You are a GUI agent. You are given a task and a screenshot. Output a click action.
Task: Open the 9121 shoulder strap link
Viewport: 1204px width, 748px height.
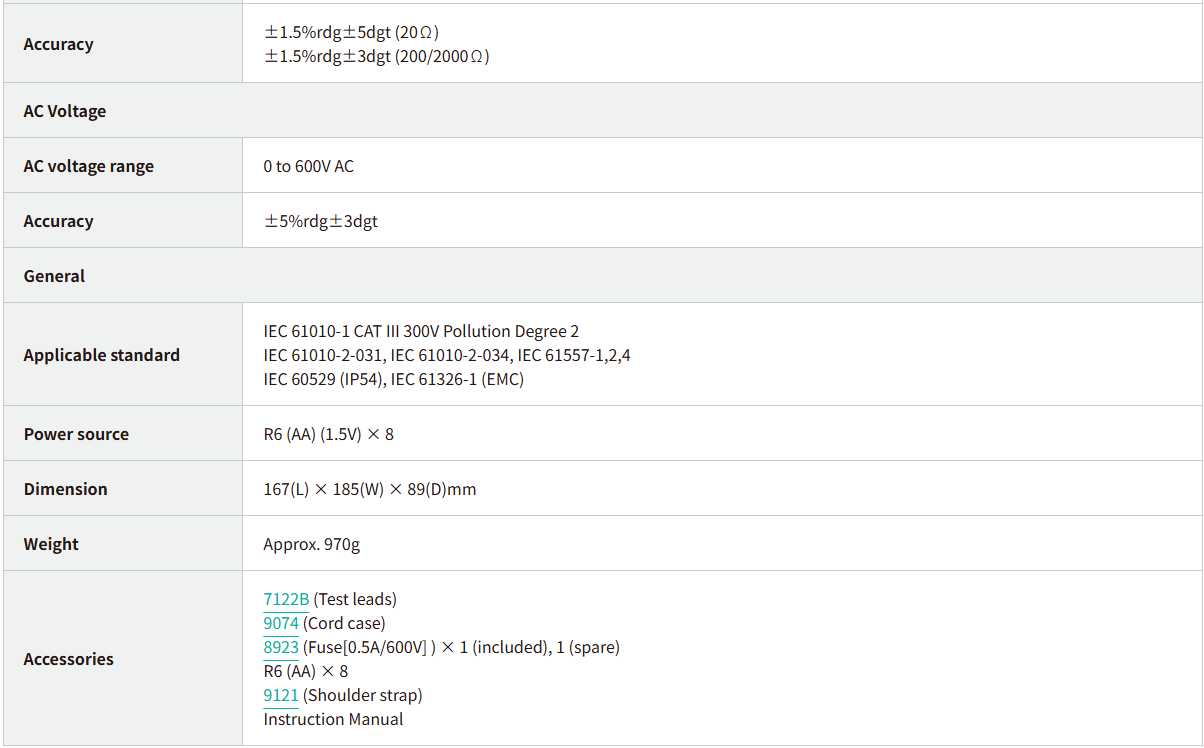pos(281,695)
